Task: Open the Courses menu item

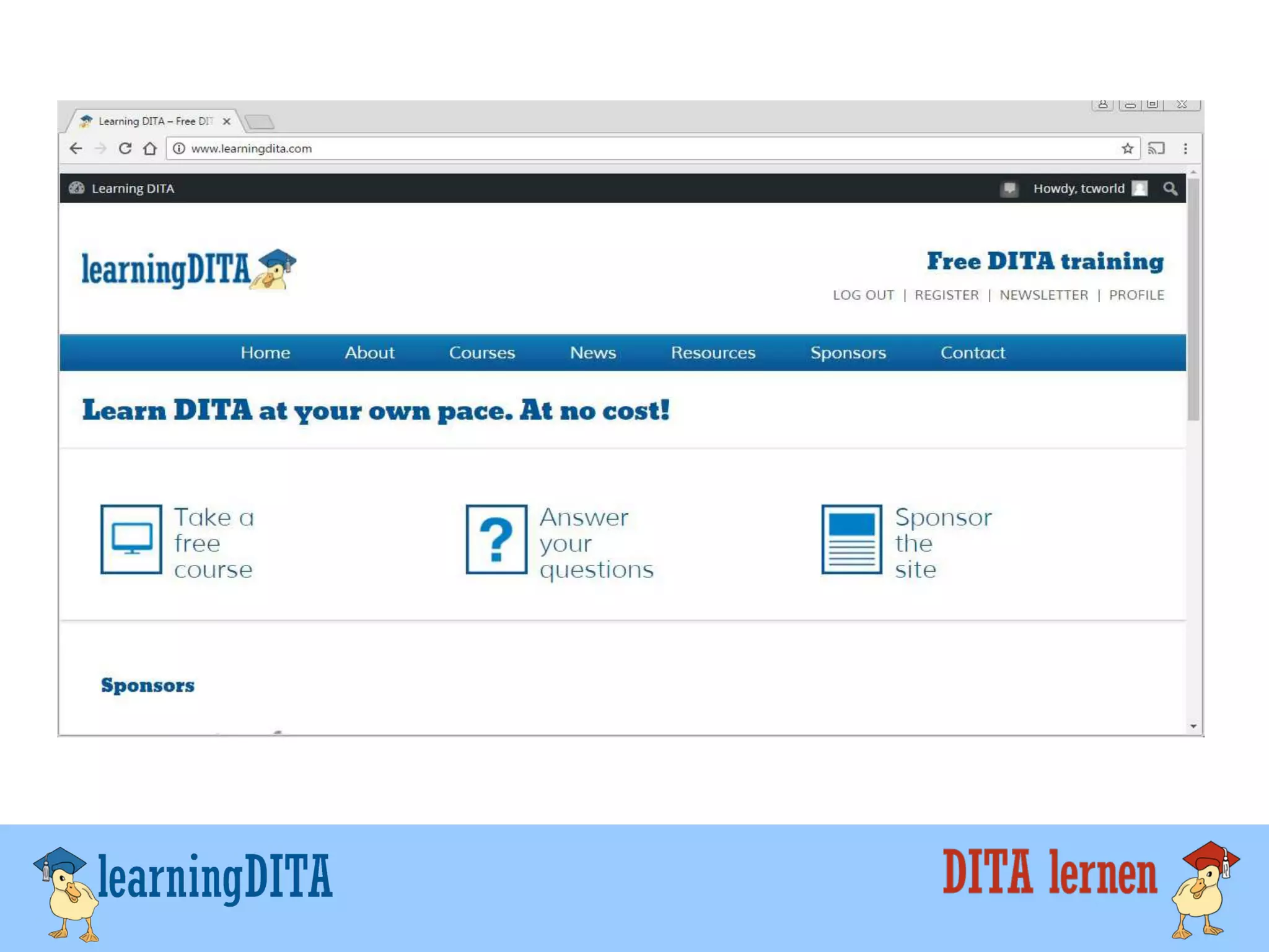Action: click(481, 352)
